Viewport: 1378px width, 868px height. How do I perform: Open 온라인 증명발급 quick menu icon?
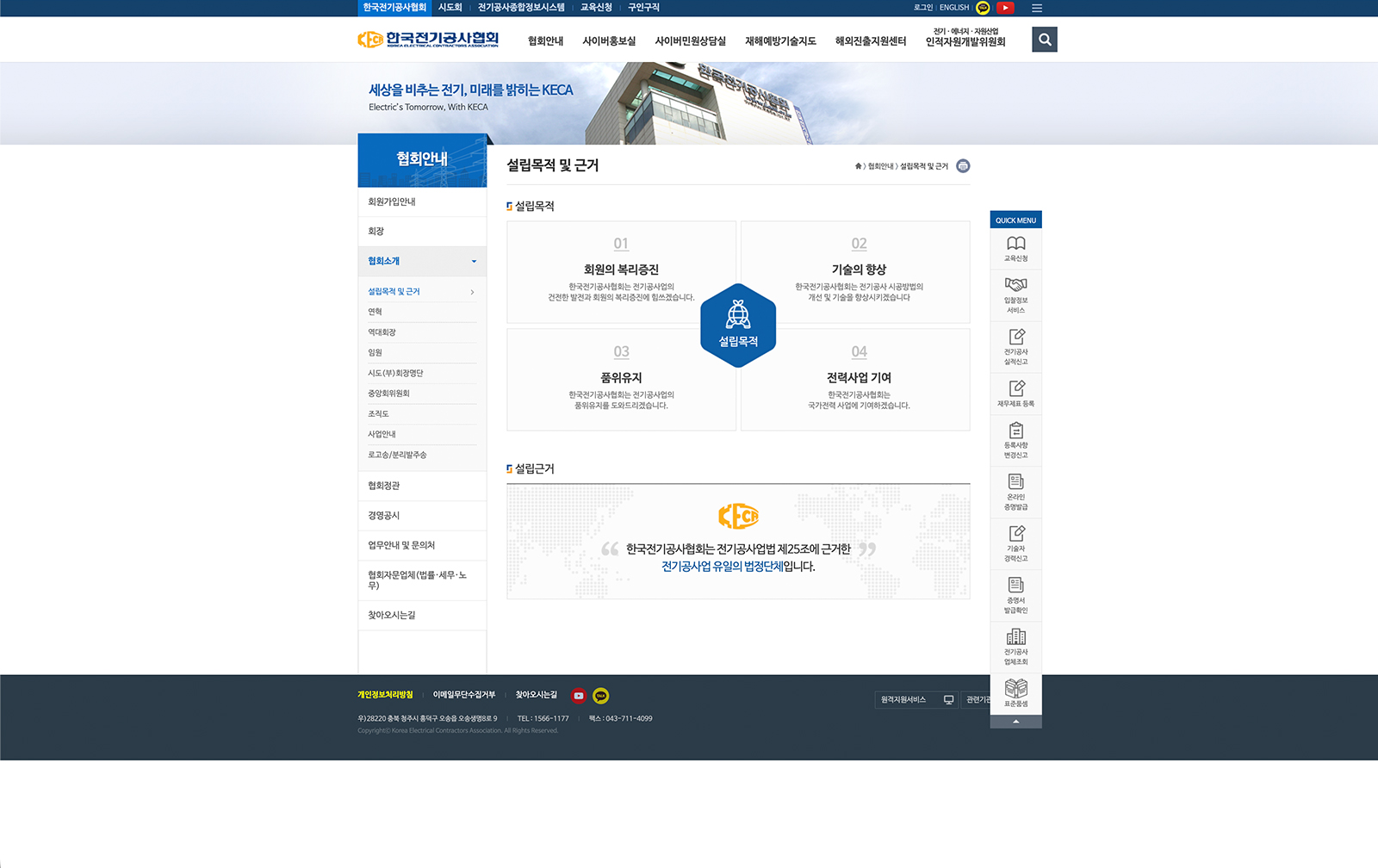coord(1015,492)
